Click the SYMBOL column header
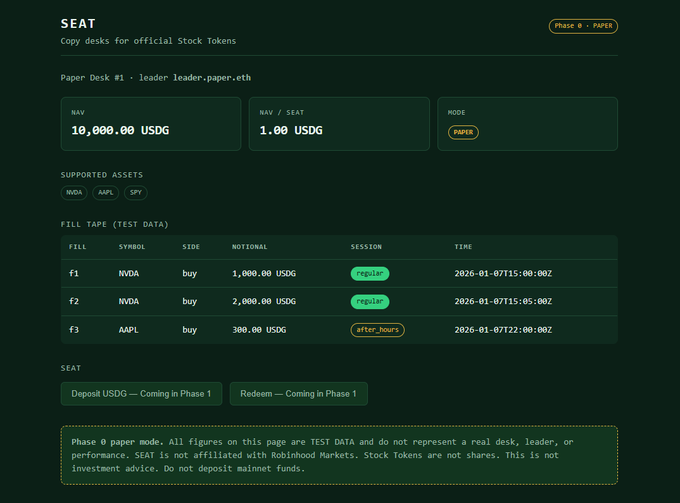 pos(132,247)
